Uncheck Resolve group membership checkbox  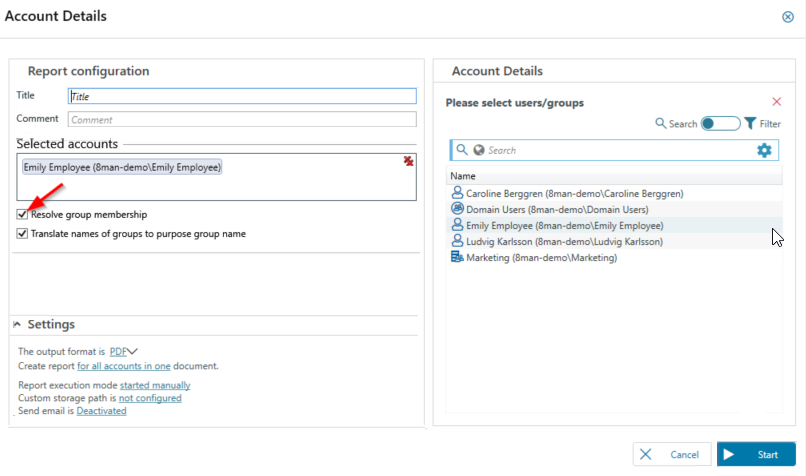pos(23,215)
